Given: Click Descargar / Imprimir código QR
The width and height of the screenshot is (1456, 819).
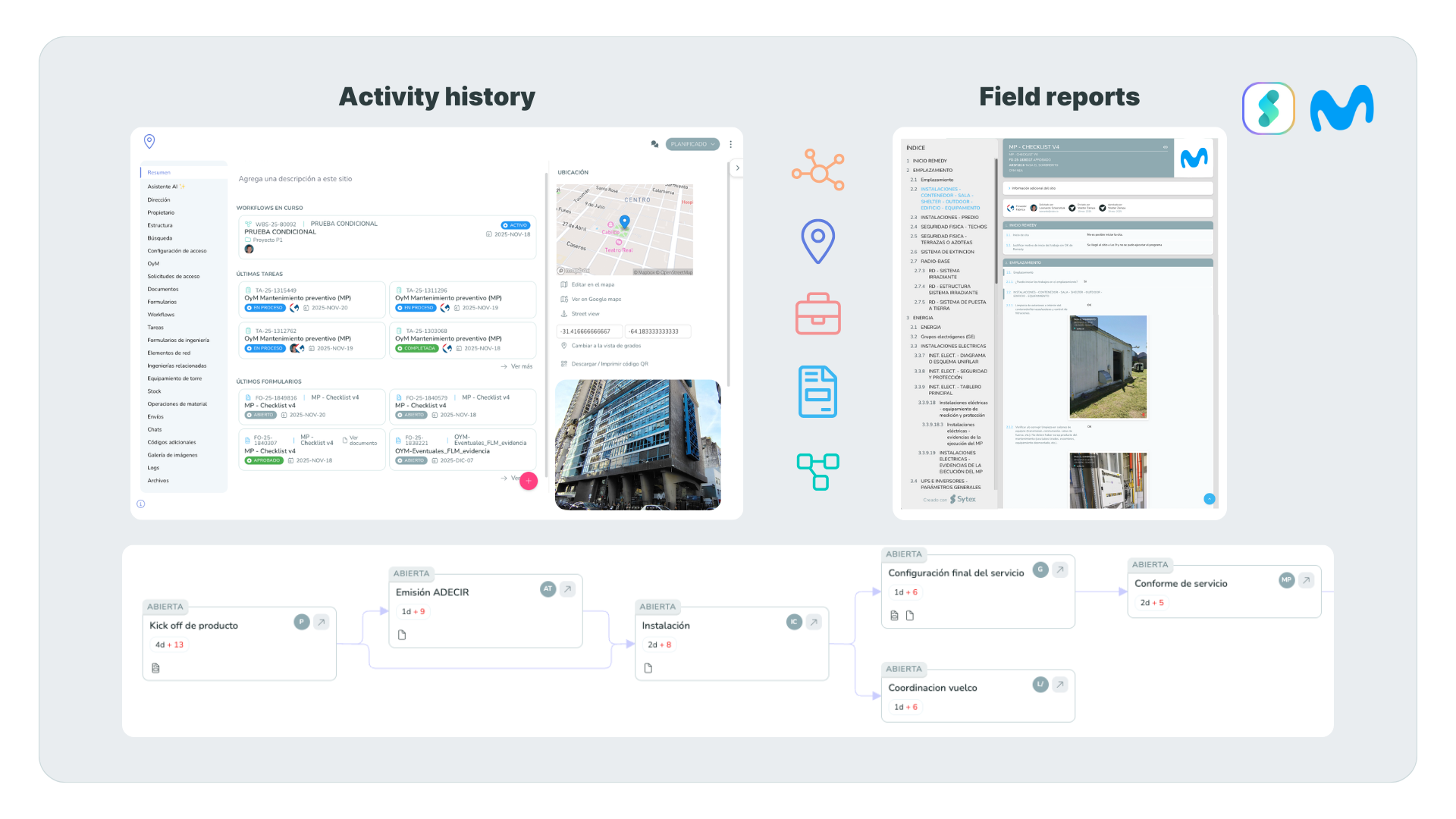Looking at the screenshot, I should pos(609,364).
